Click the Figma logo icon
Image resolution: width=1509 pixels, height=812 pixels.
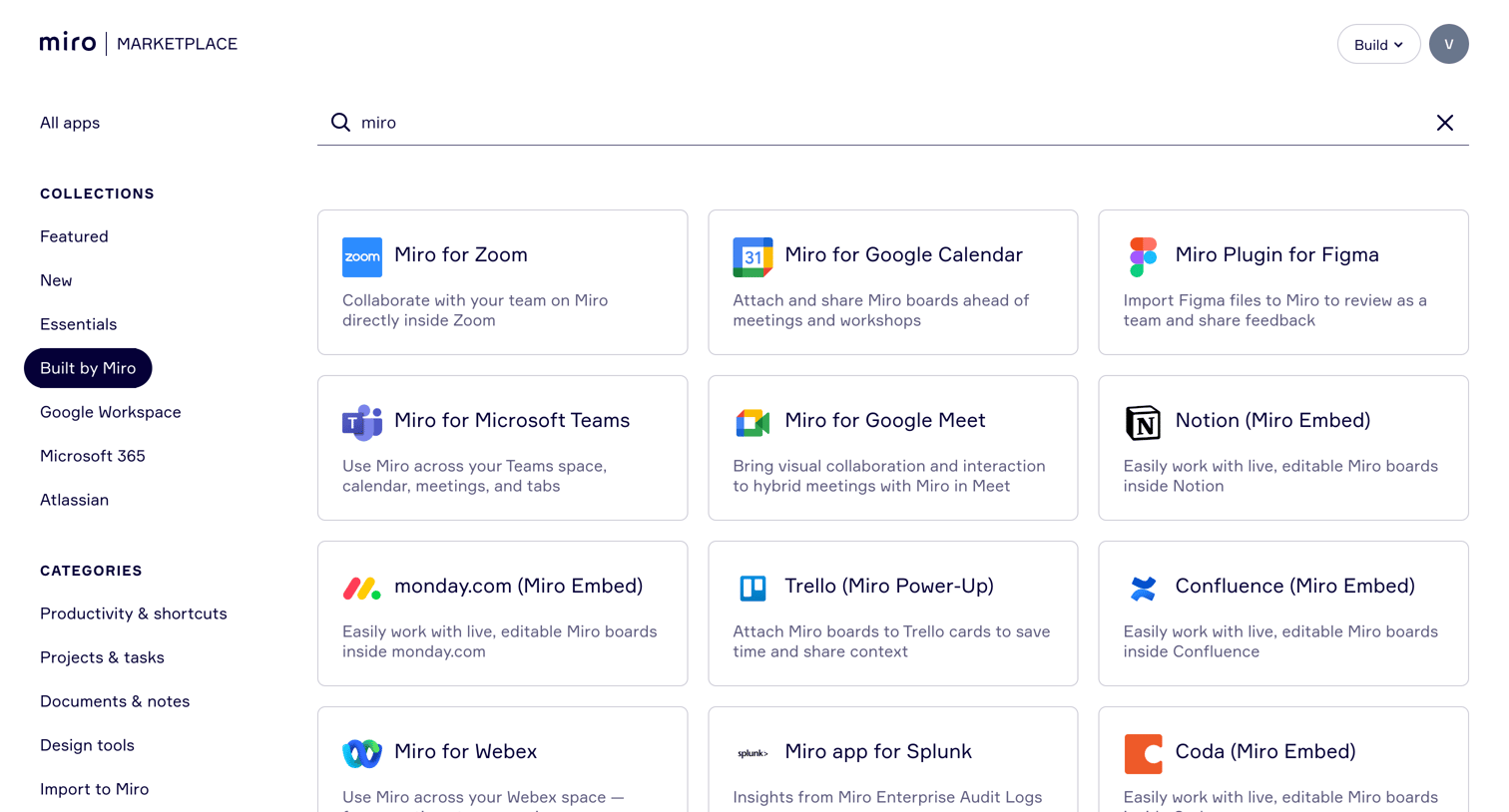point(1143,257)
